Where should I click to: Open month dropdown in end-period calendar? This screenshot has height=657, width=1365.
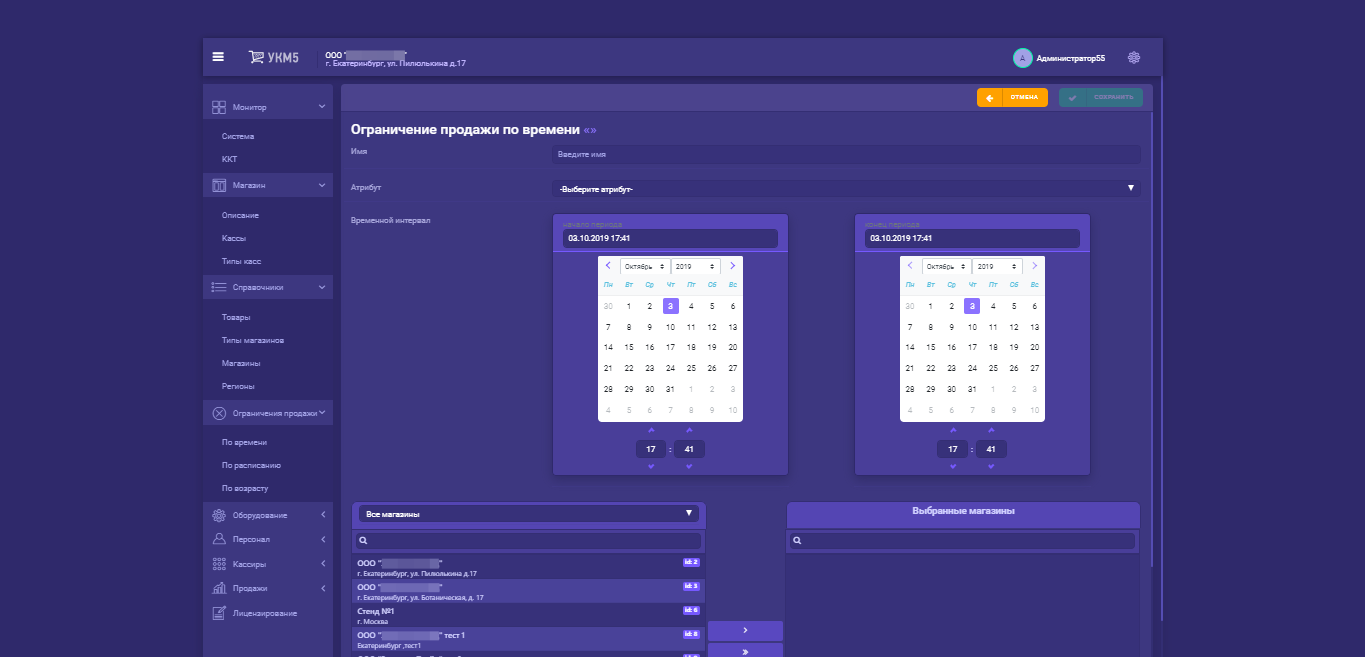tap(946, 267)
